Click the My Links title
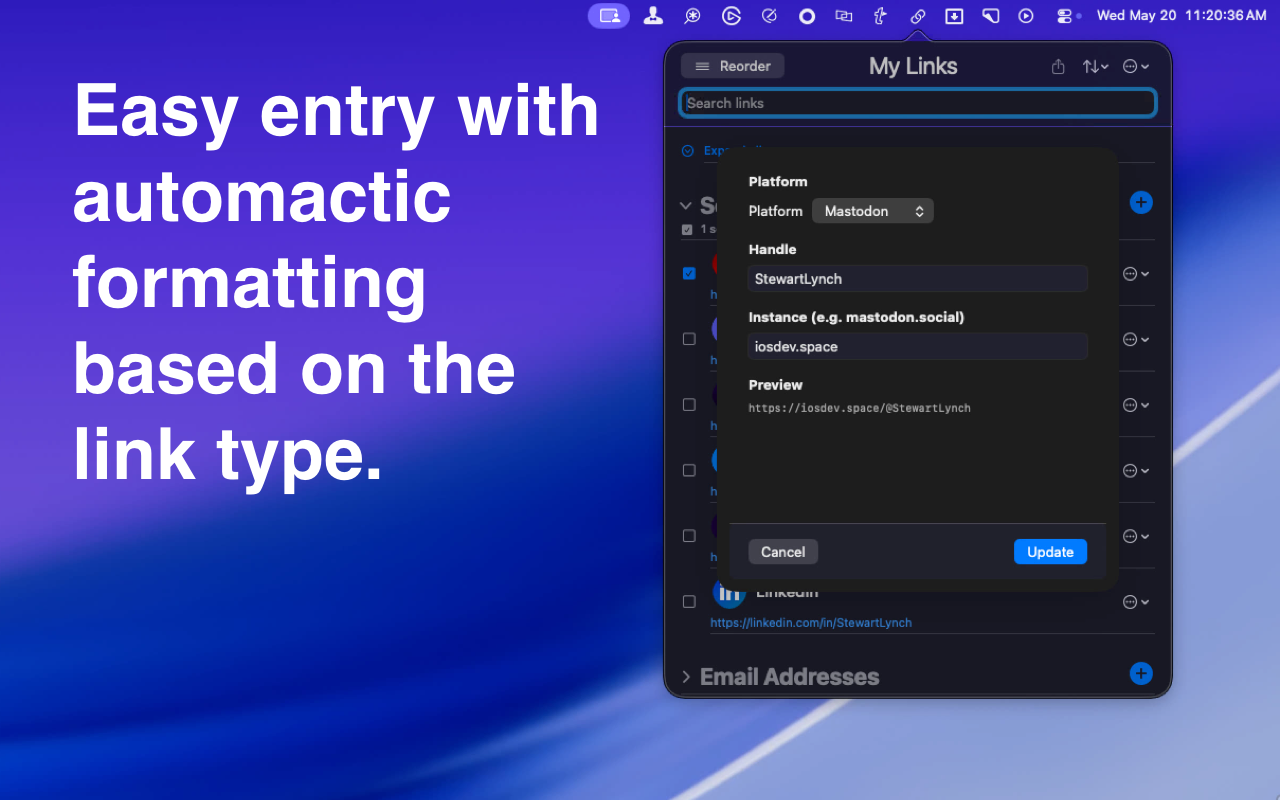Image resolution: width=1280 pixels, height=800 pixels. (913, 67)
